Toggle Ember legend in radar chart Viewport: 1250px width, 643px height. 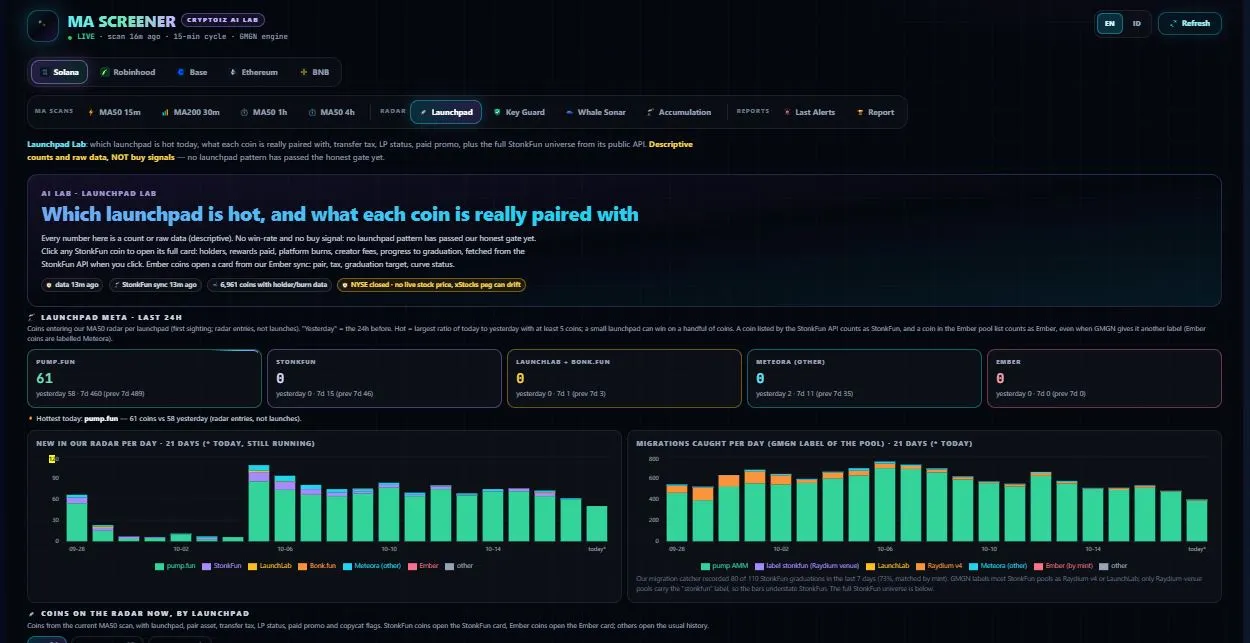coord(424,566)
